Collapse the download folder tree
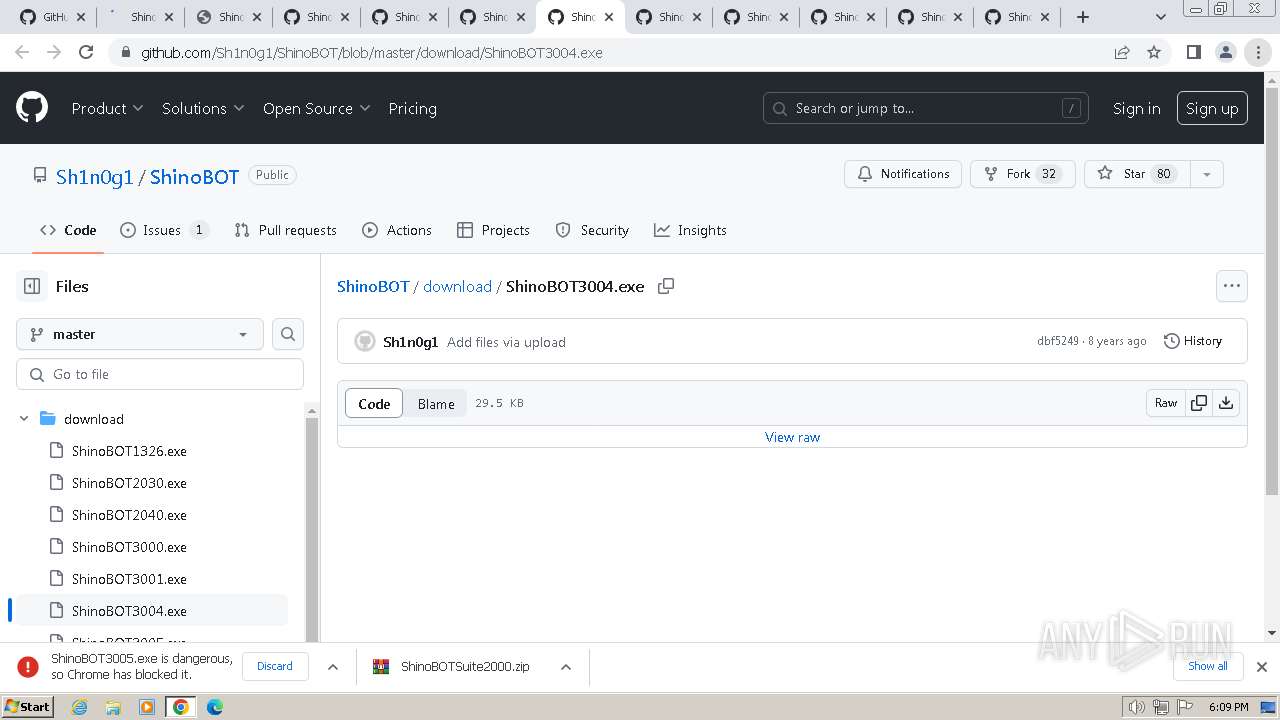Image resolution: width=1280 pixels, height=720 pixels. pyautogui.click(x=24, y=419)
